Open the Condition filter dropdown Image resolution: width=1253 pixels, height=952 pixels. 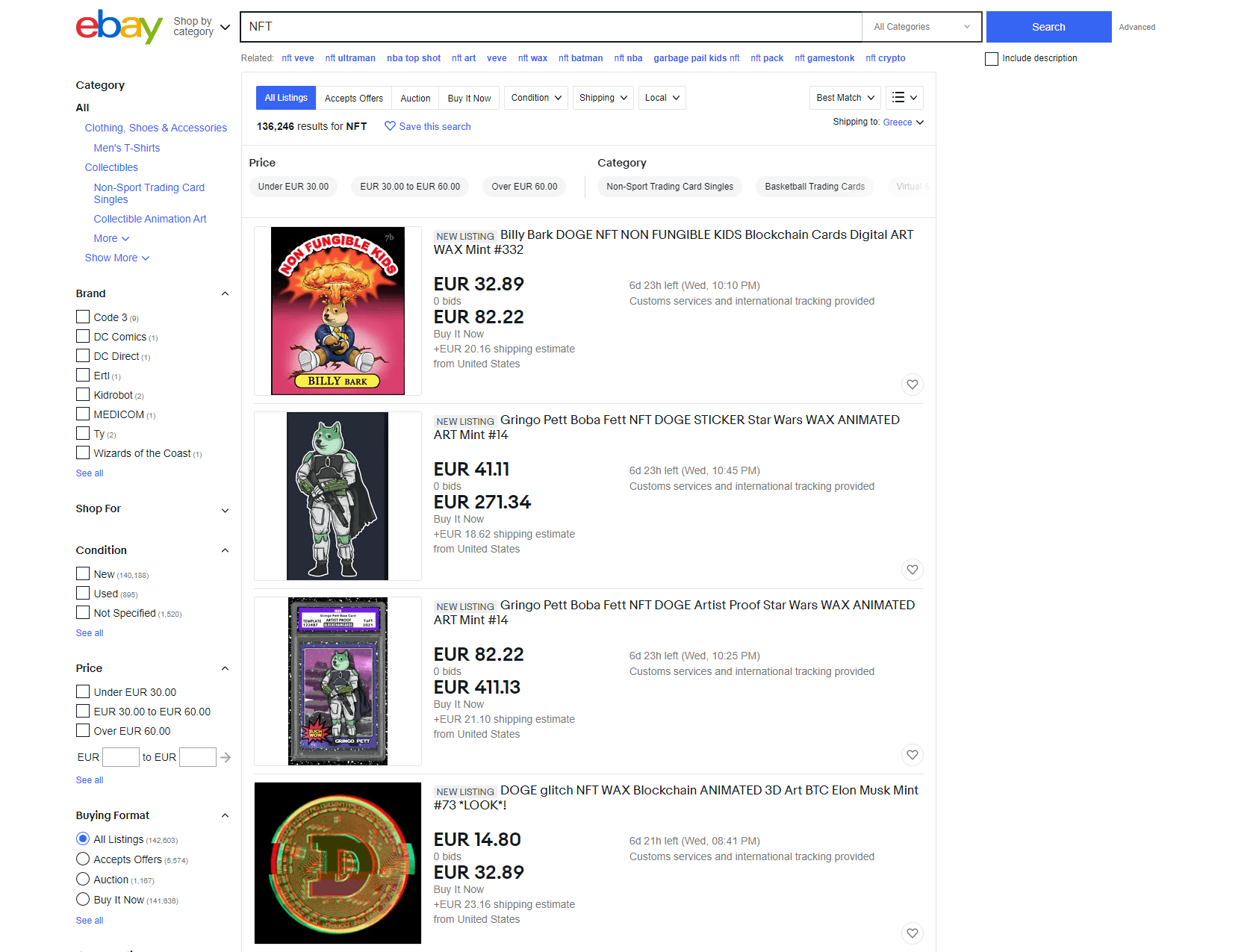[536, 98]
